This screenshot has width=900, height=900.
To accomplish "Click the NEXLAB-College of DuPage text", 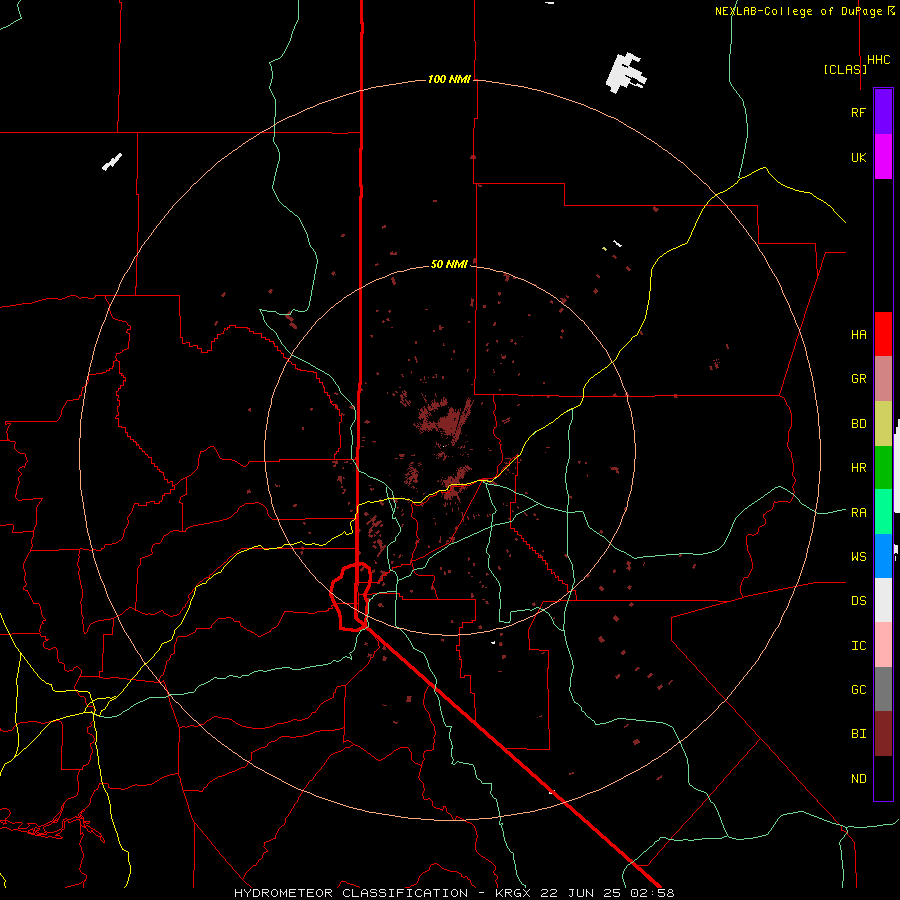I will pos(798,11).
